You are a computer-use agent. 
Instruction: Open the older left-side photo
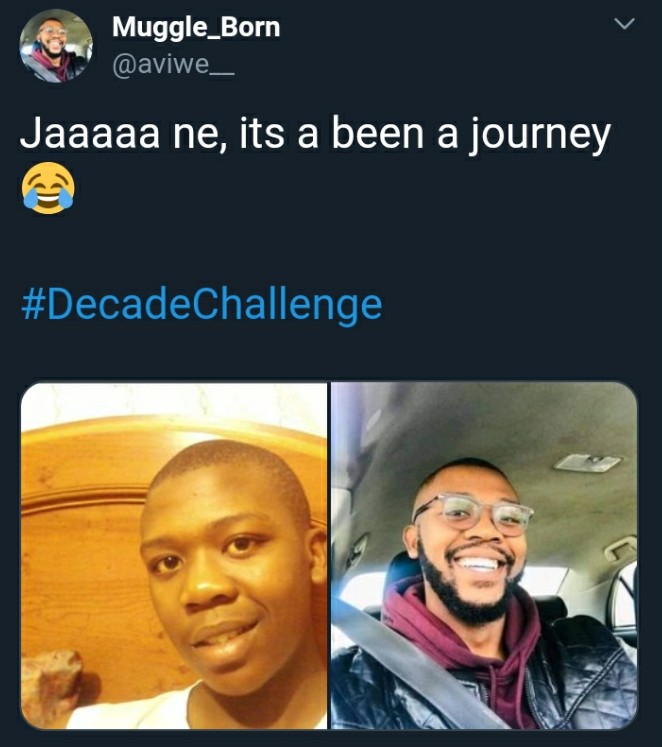pyautogui.click(x=174, y=555)
